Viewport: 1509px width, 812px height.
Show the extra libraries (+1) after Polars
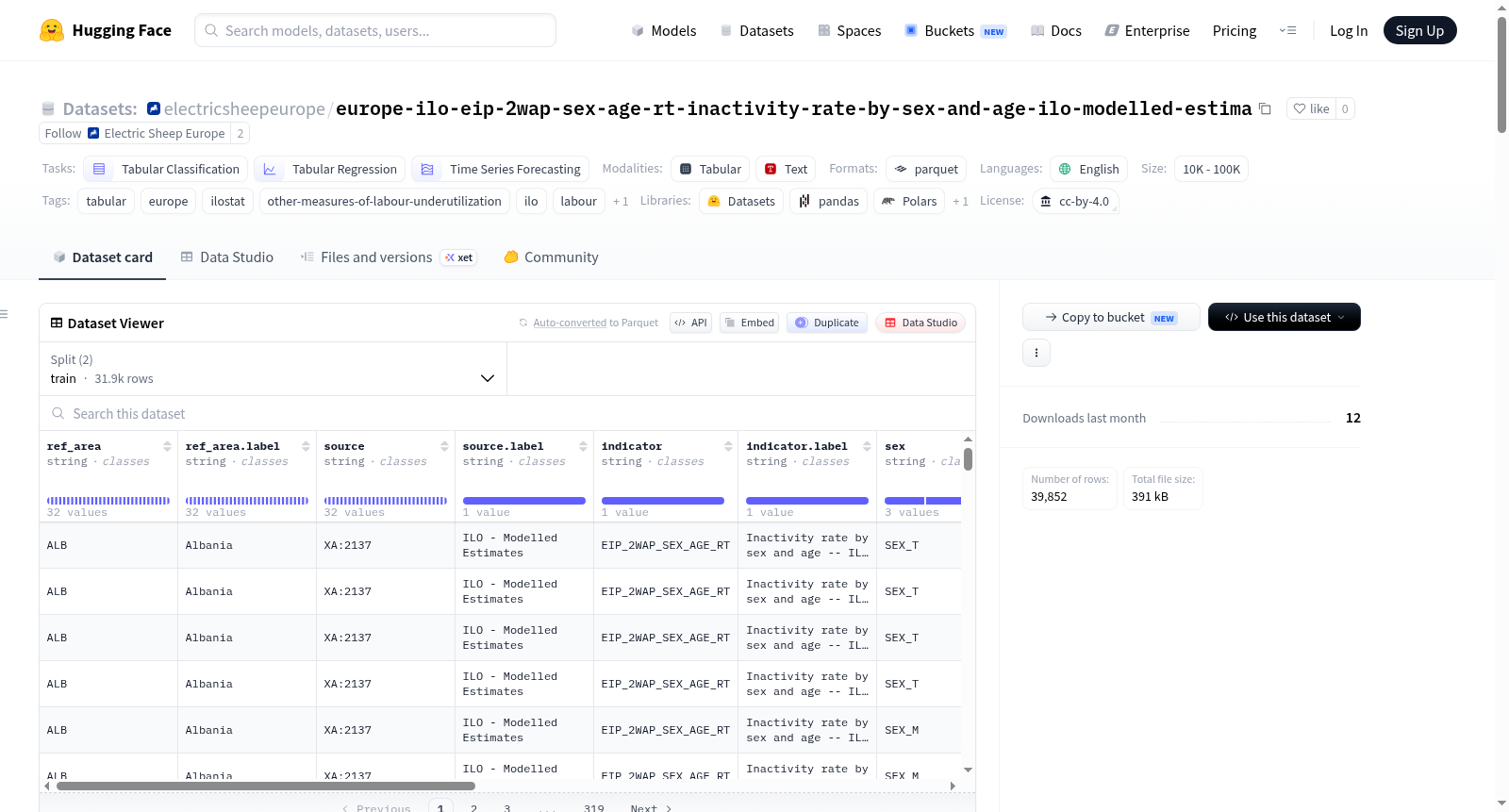[x=960, y=202]
